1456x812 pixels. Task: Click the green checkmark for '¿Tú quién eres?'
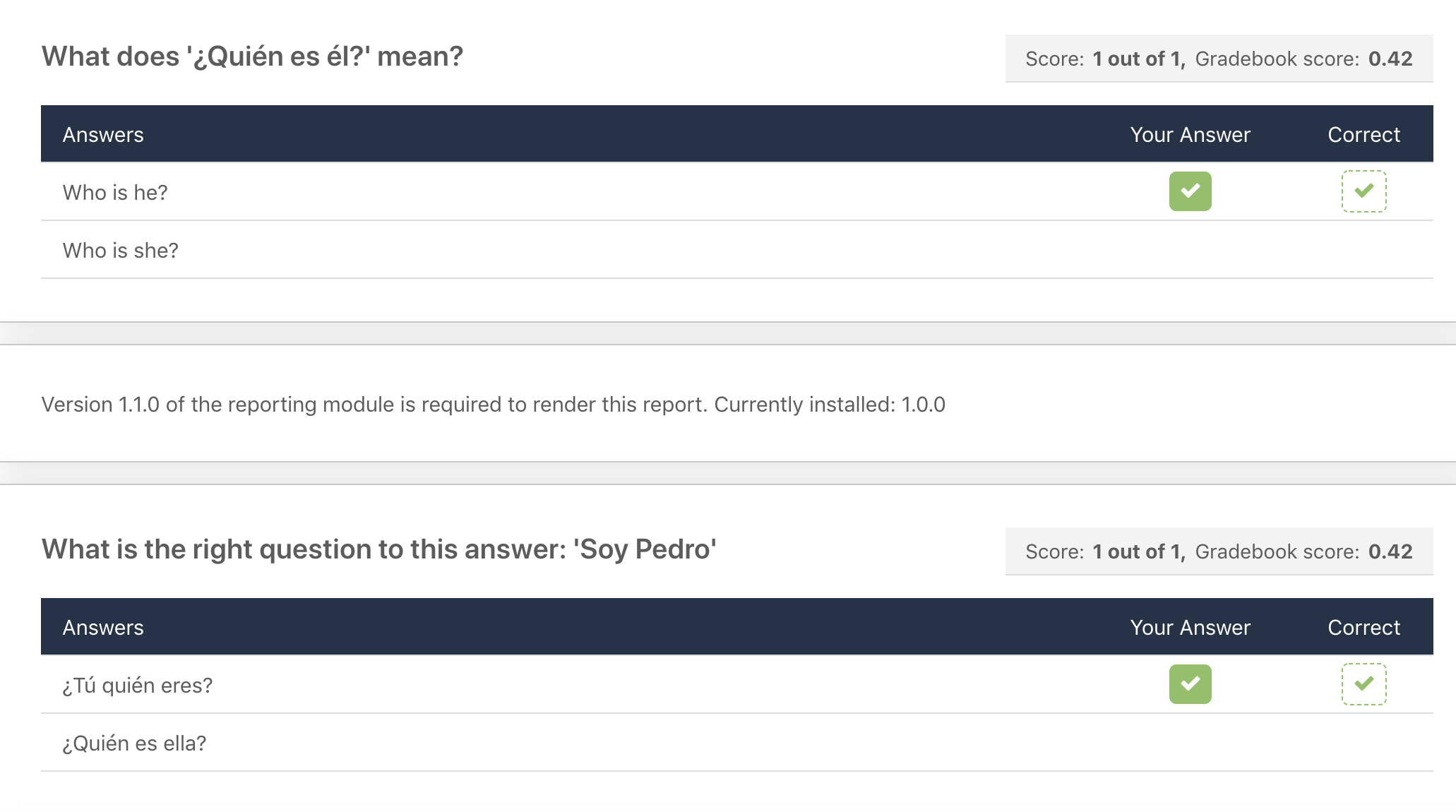(x=1190, y=684)
